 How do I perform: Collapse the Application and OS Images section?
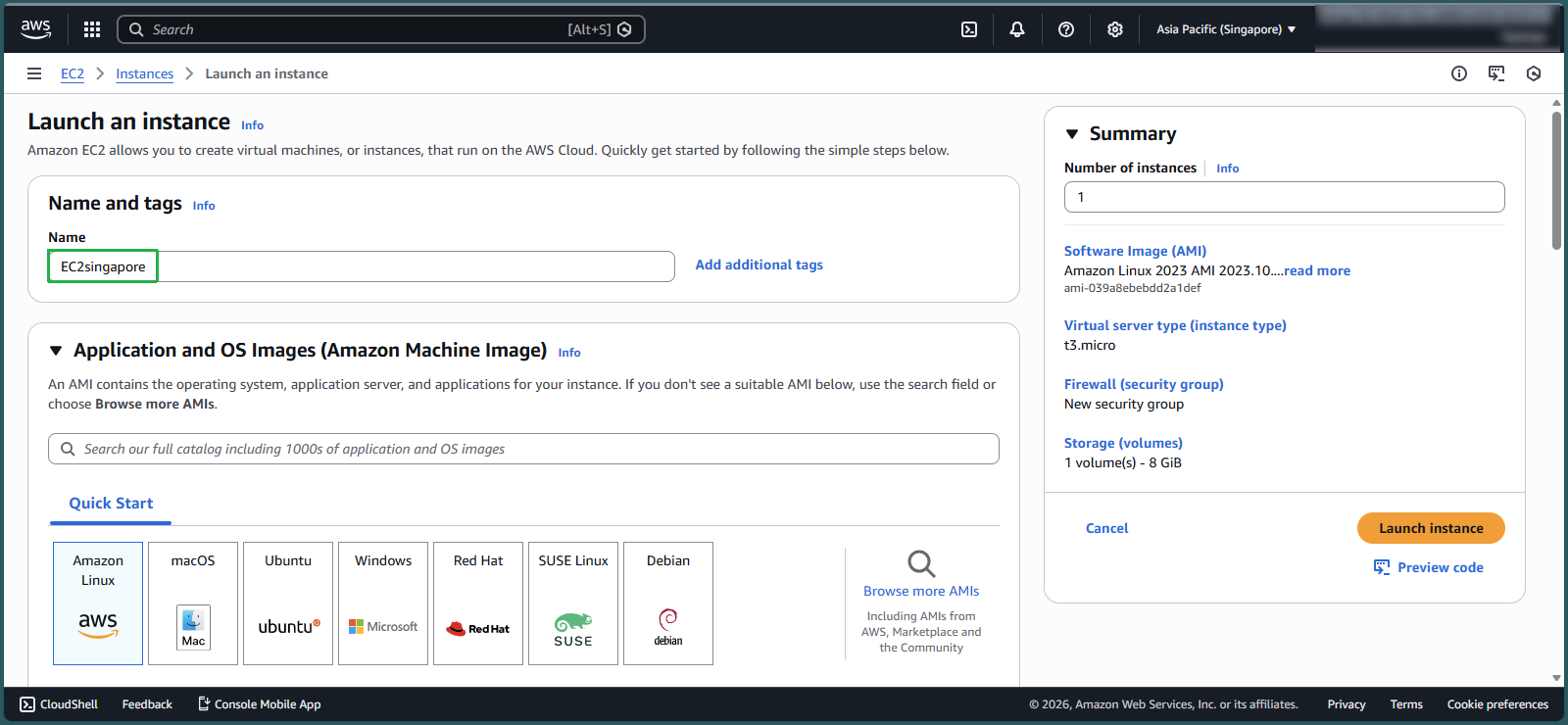(56, 351)
